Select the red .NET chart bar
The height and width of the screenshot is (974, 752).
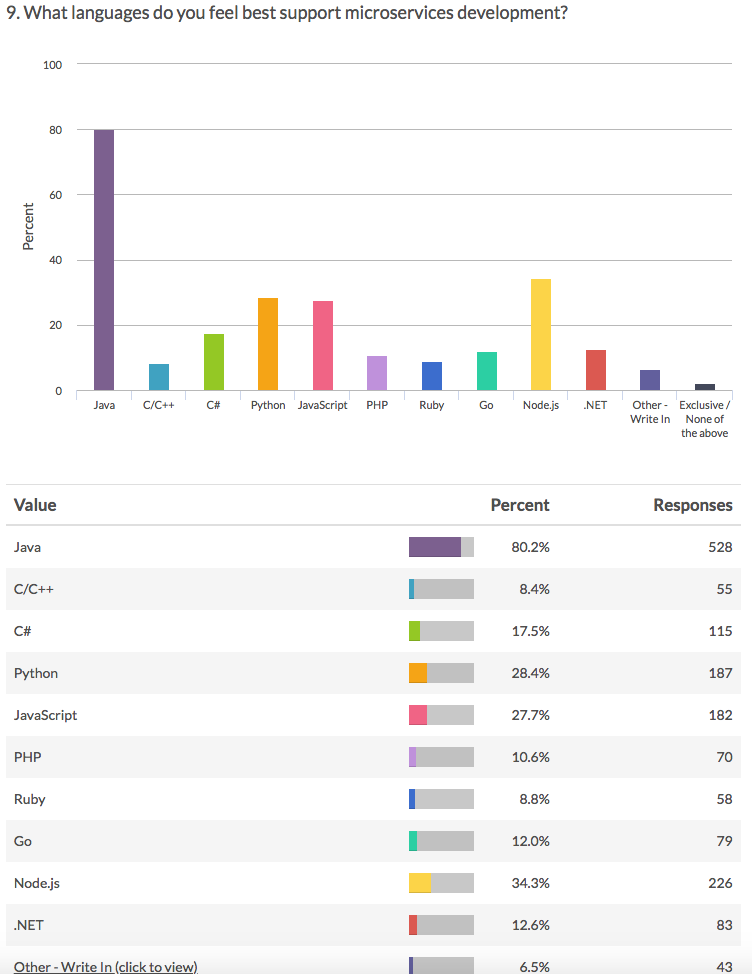pyautogui.click(x=595, y=370)
